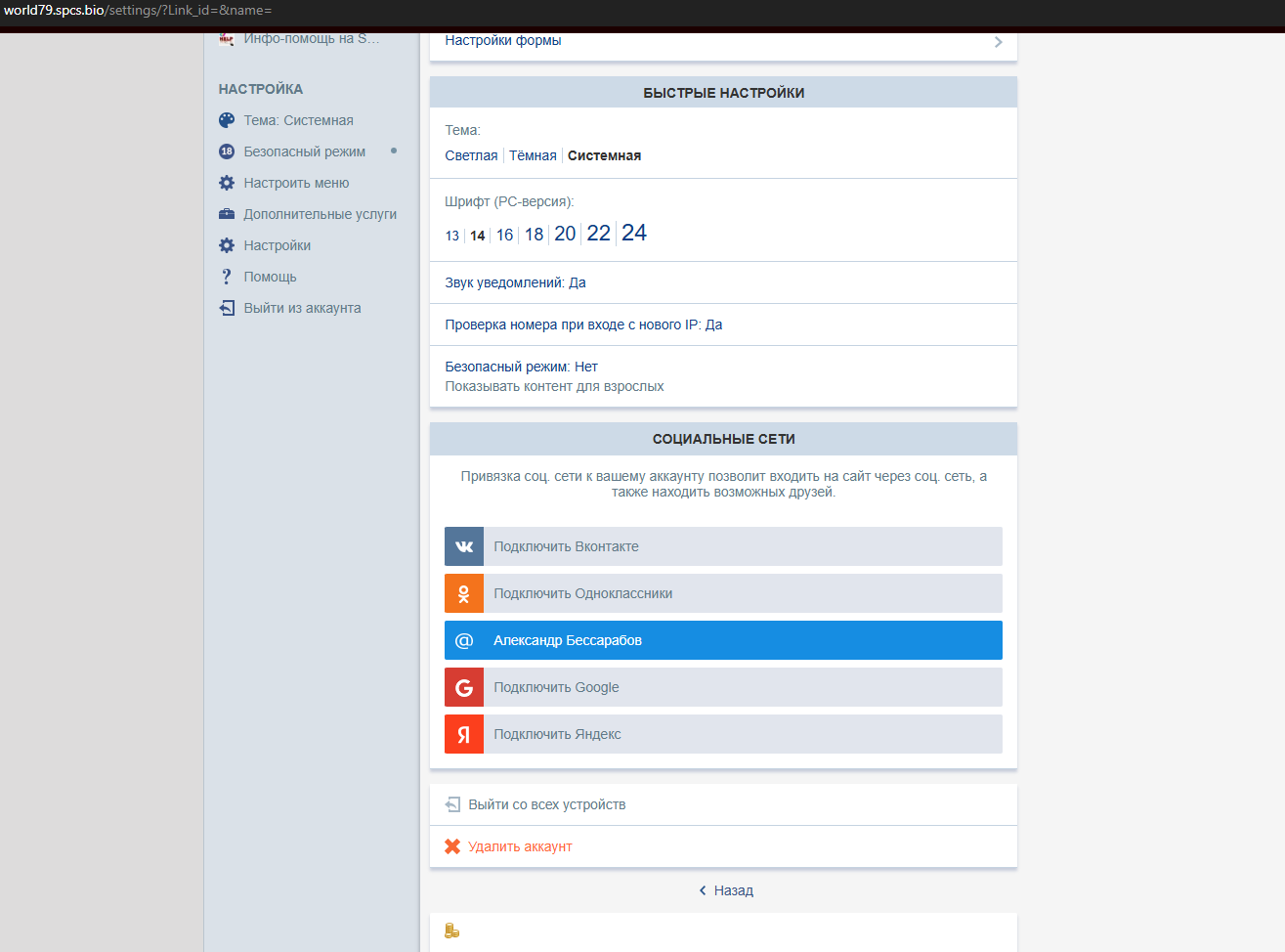The height and width of the screenshot is (952, 1285).
Task: Click the Google G icon
Action: pyautogui.click(x=464, y=687)
